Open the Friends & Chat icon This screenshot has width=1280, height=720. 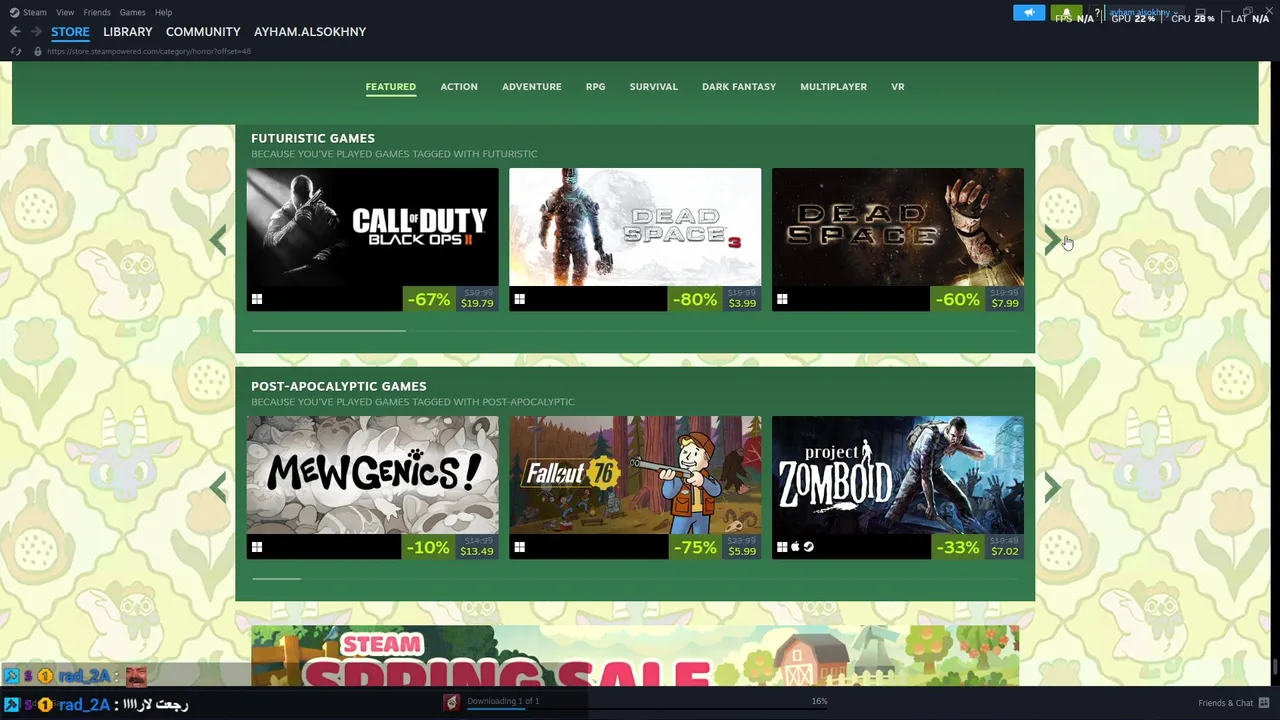coord(1264,703)
